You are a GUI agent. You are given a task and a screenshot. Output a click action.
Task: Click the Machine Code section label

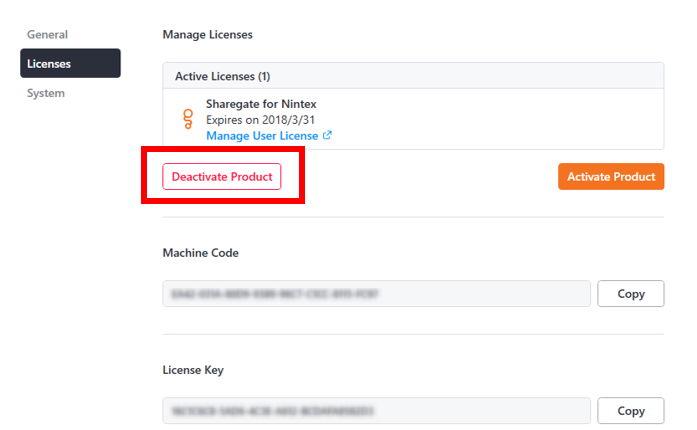pyautogui.click(x=201, y=253)
